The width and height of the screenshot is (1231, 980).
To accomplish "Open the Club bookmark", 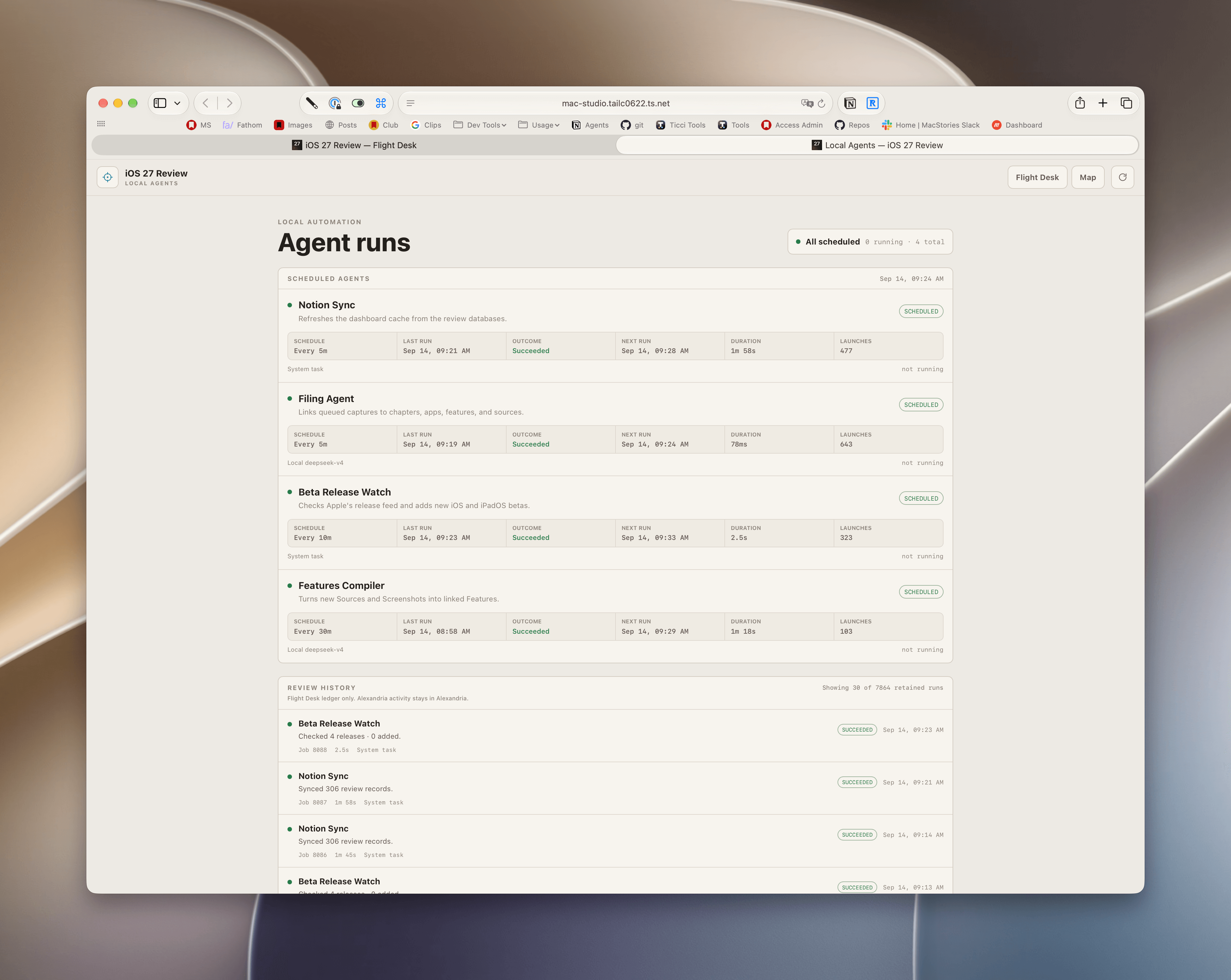I will point(384,125).
